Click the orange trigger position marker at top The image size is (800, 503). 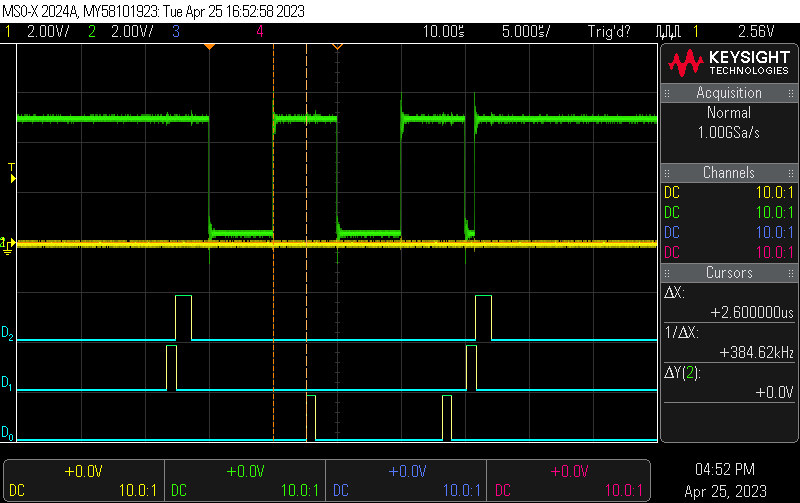pos(209,47)
